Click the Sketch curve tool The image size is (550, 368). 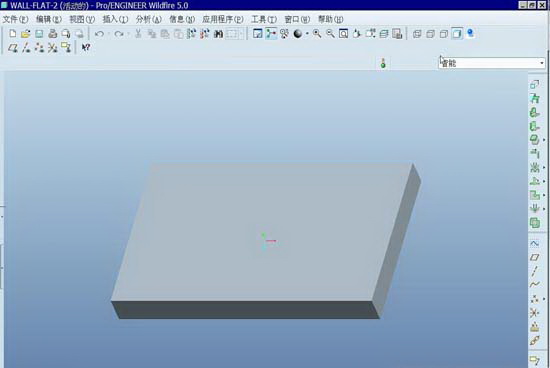coord(535,243)
